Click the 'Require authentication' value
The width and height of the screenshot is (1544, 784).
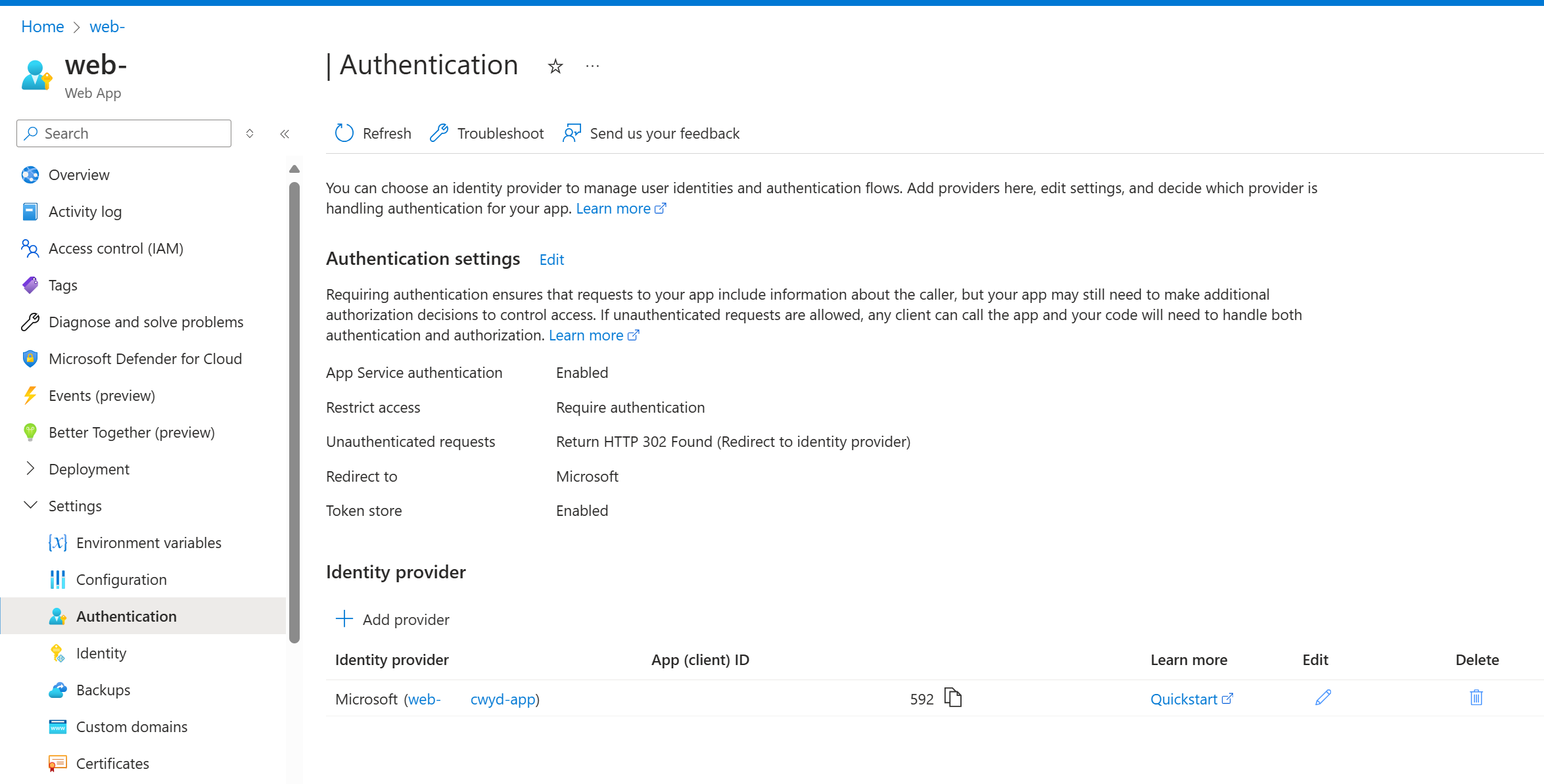[630, 407]
